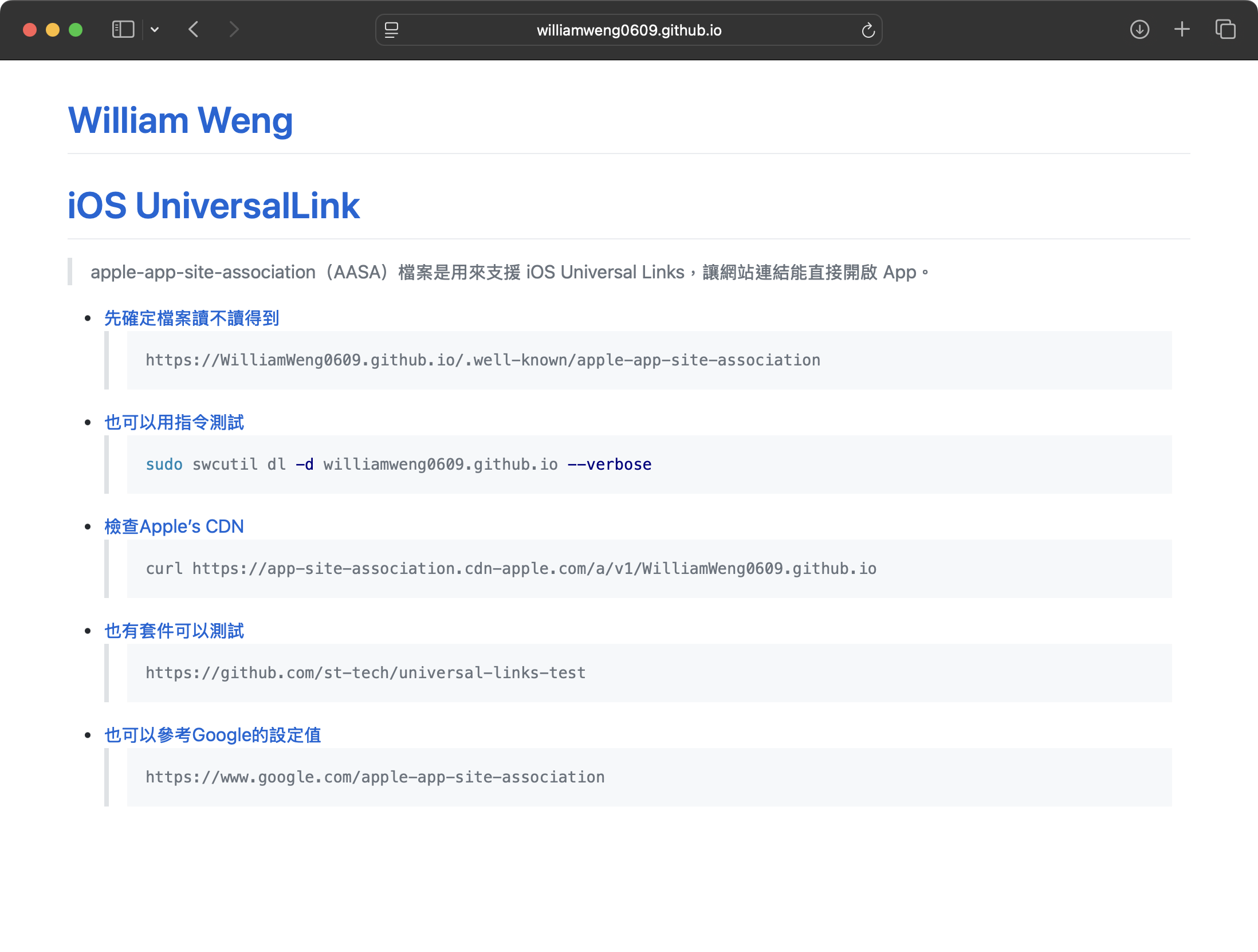The height and width of the screenshot is (952, 1258).
Task: Click the forward navigation arrow
Action: 234,29
